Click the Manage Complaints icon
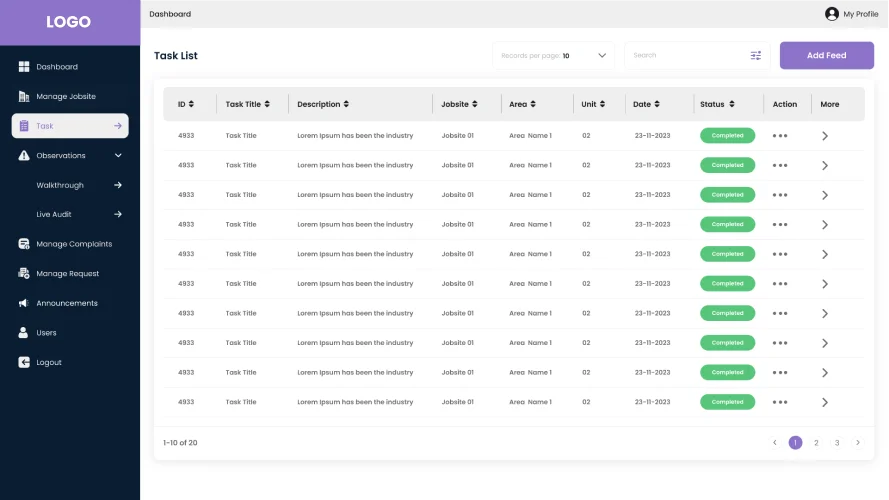The height and width of the screenshot is (500, 889). click(x=24, y=244)
